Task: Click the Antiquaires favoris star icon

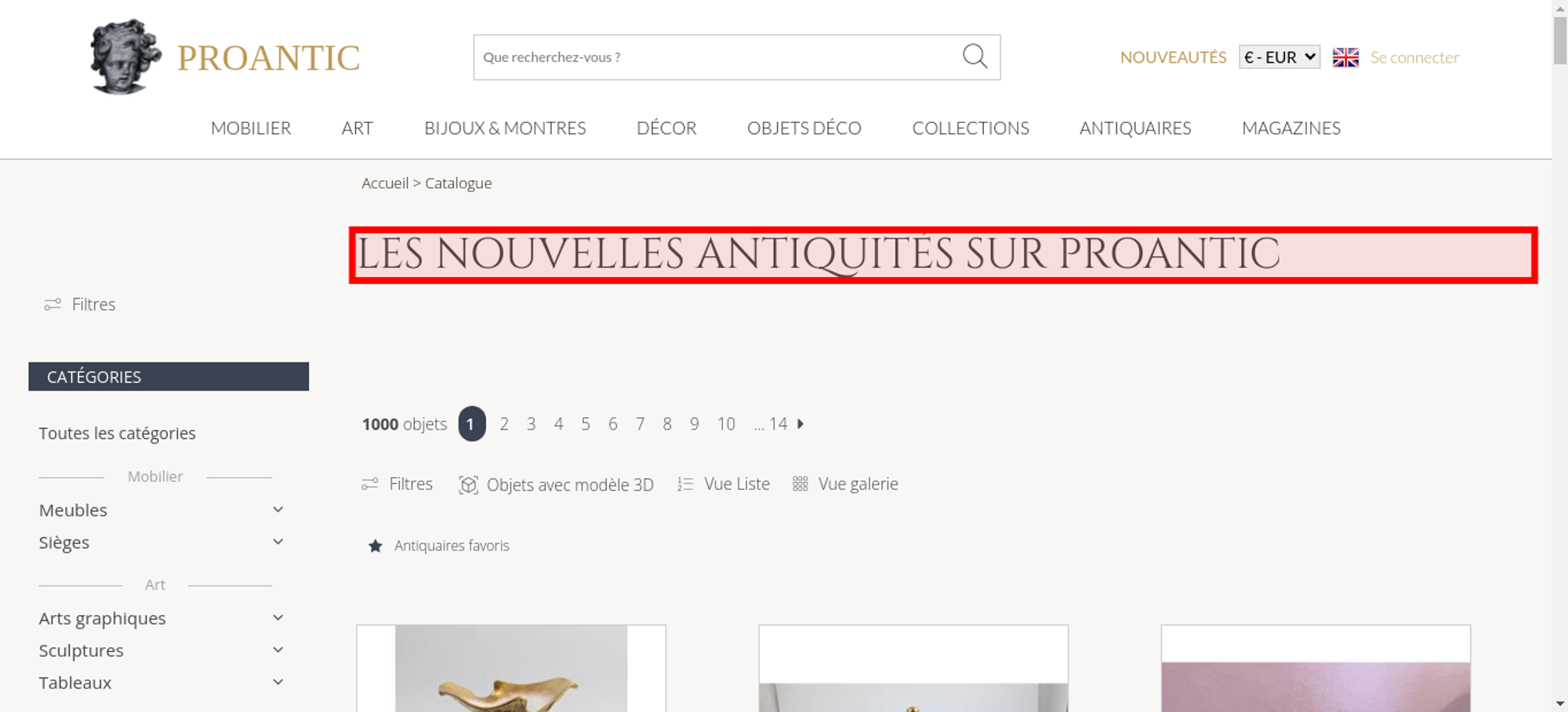Action: click(x=376, y=546)
